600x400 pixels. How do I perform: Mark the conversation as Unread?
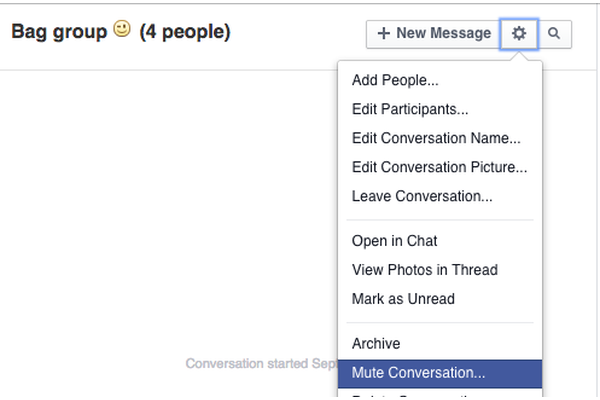coord(403,299)
